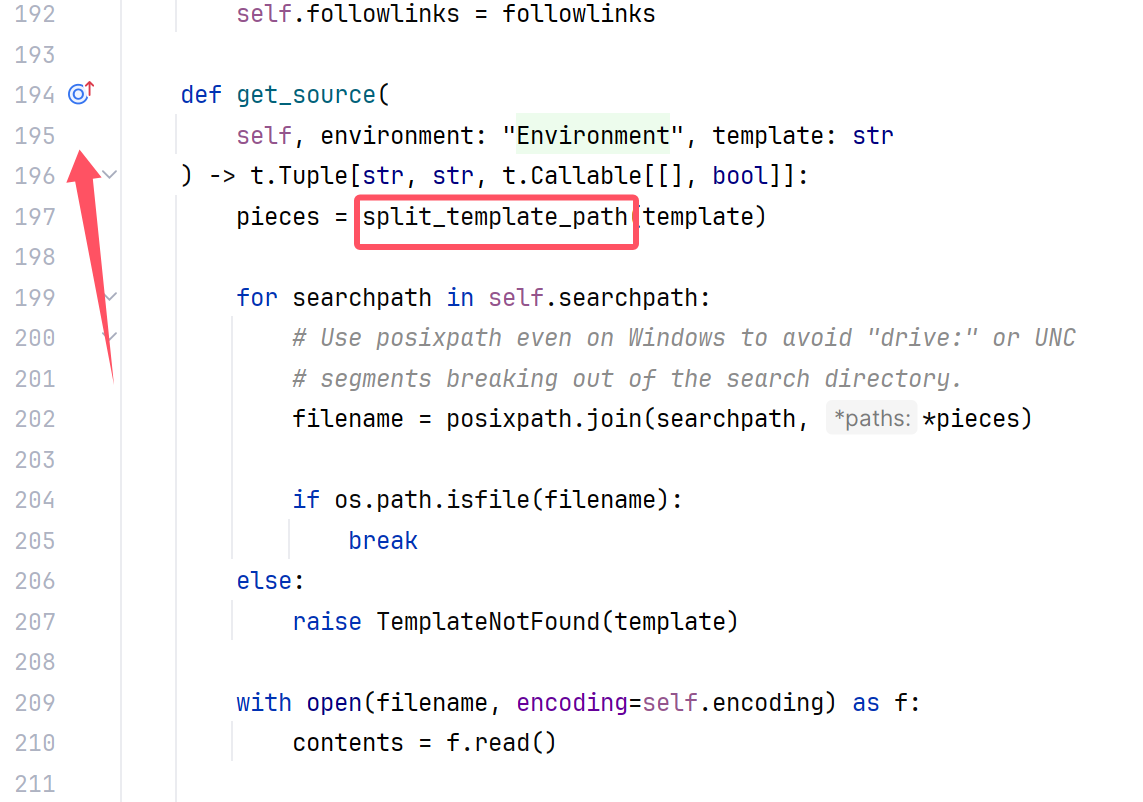Click line number 197 in the gutter
Screen dimensions: 1143x802
pos(35,217)
